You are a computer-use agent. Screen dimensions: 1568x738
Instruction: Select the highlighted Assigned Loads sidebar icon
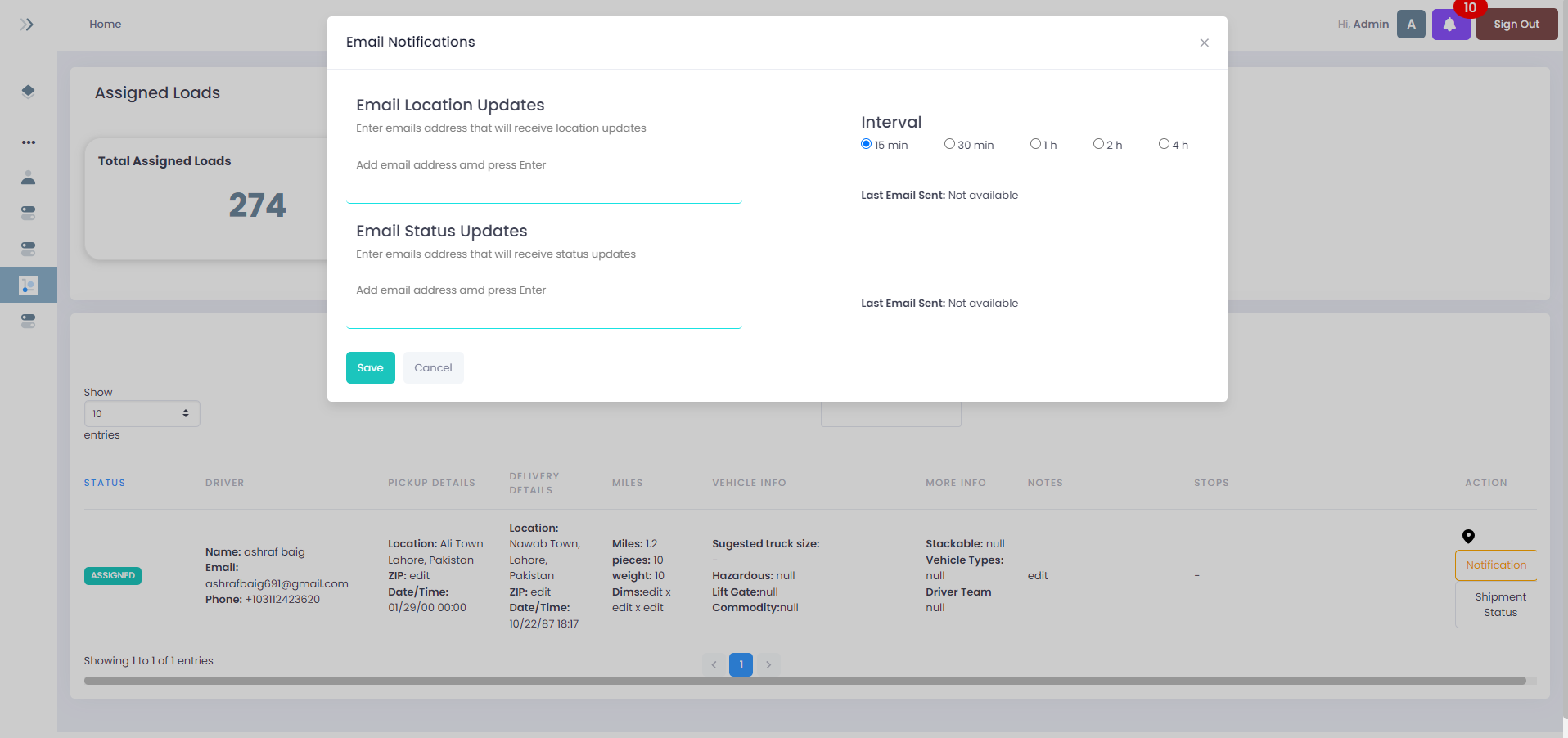(28, 285)
